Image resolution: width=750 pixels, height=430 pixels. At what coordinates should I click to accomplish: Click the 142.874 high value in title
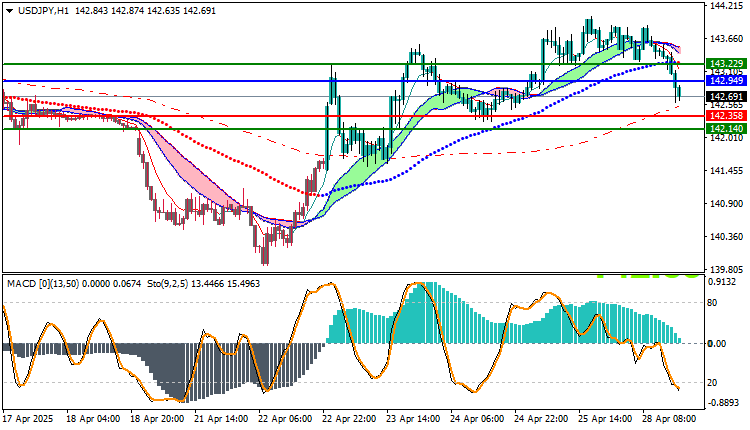[x=127, y=11]
